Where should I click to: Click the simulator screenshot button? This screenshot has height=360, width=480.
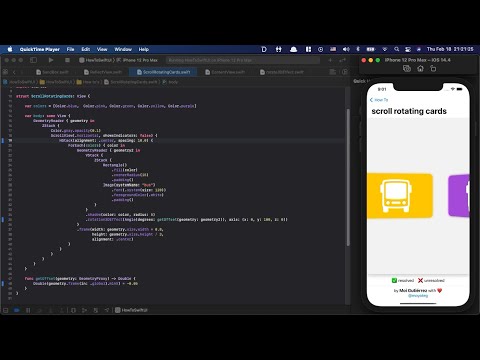(x=407, y=69)
